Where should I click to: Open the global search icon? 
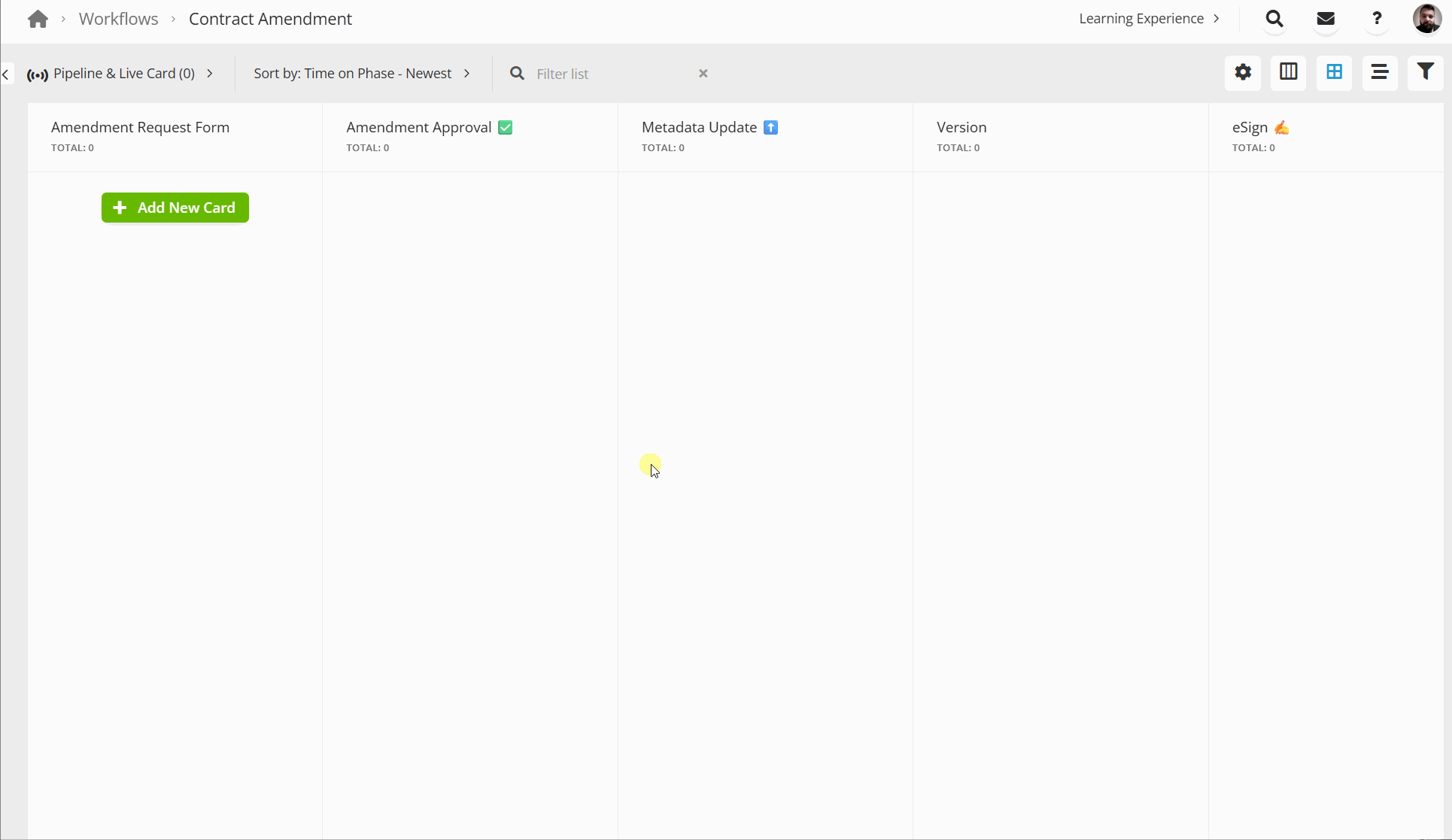1274,19
